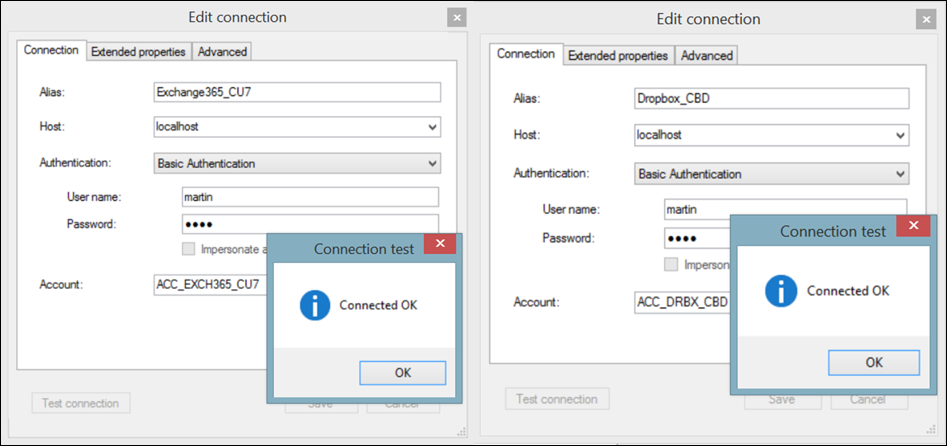Image resolution: width=947 pixels, height=446 pixels.
Task: Close the left Edit connection window
Action: 457,18
